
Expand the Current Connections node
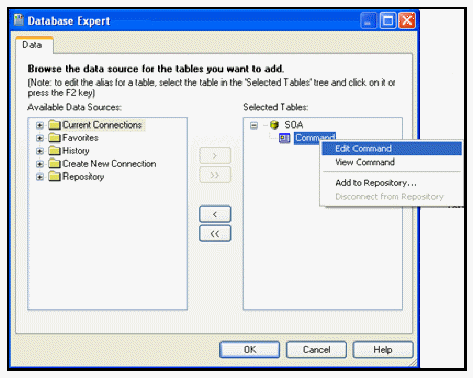pos(40,125)
